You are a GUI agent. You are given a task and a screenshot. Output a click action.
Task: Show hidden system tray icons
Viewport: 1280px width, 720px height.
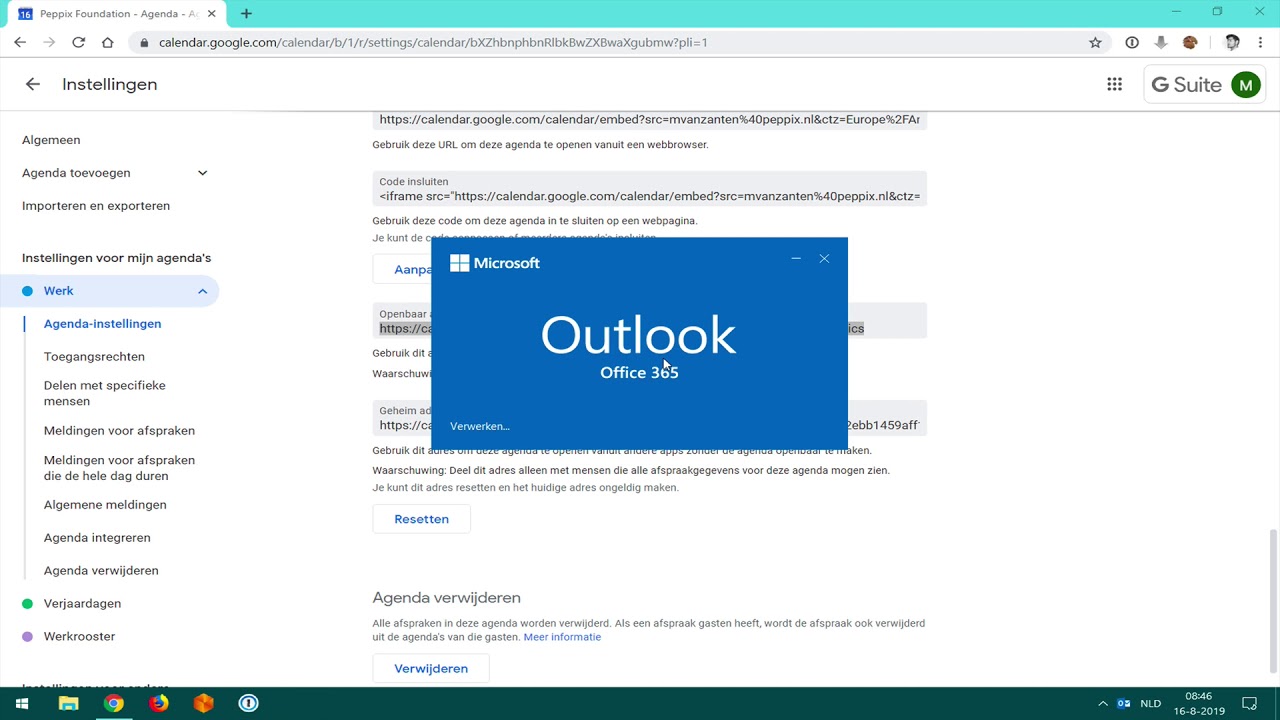1103,703
